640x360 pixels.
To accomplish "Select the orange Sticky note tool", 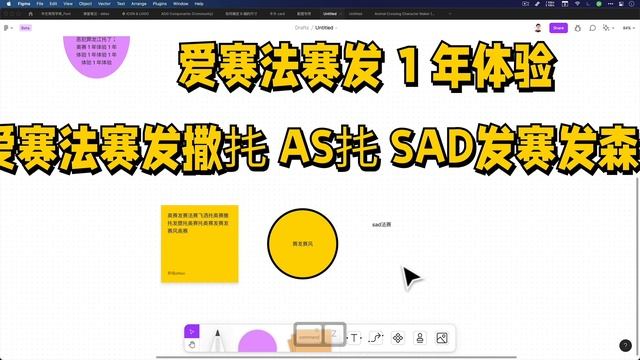I will click(x=310, y=340).
